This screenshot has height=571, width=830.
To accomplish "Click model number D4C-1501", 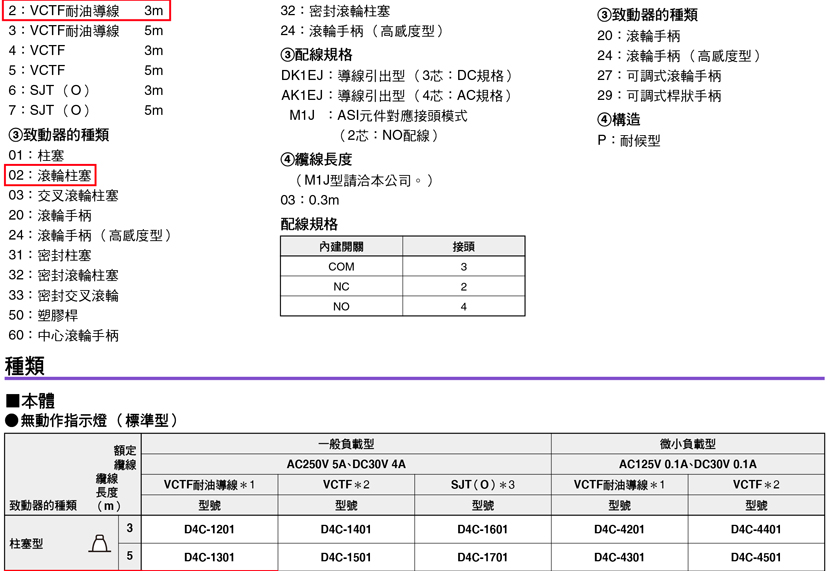I will [346, 557].
